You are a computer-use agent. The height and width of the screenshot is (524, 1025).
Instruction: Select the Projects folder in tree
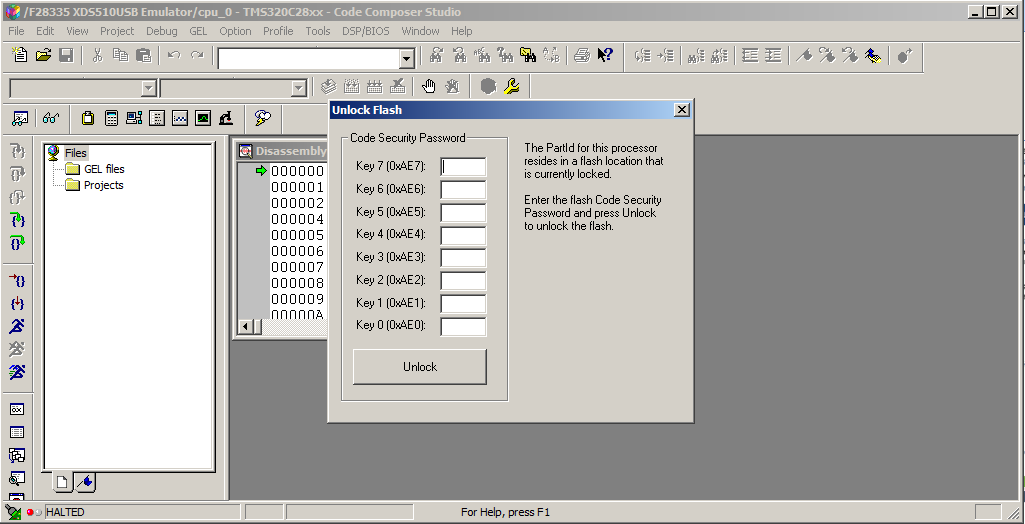click(103, 186)
